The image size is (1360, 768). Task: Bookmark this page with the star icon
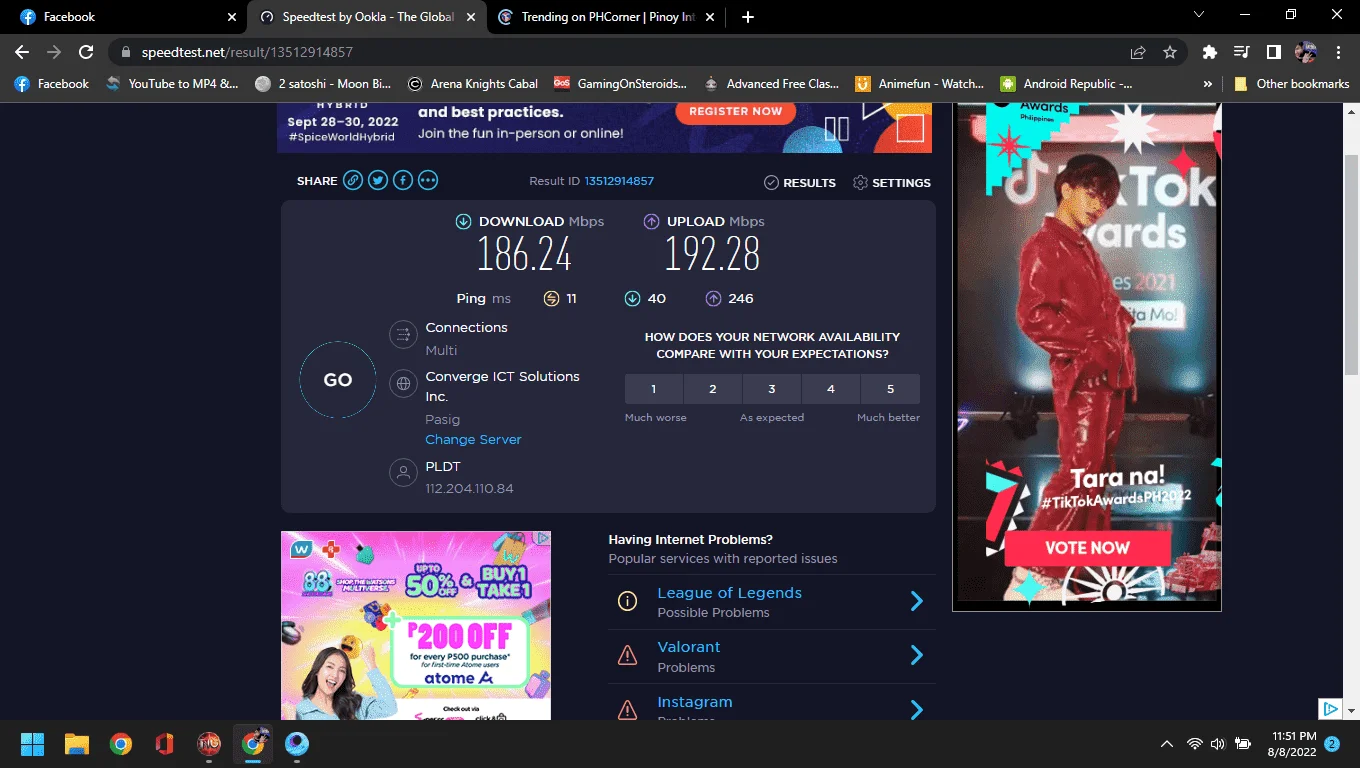pos(1170,52)
